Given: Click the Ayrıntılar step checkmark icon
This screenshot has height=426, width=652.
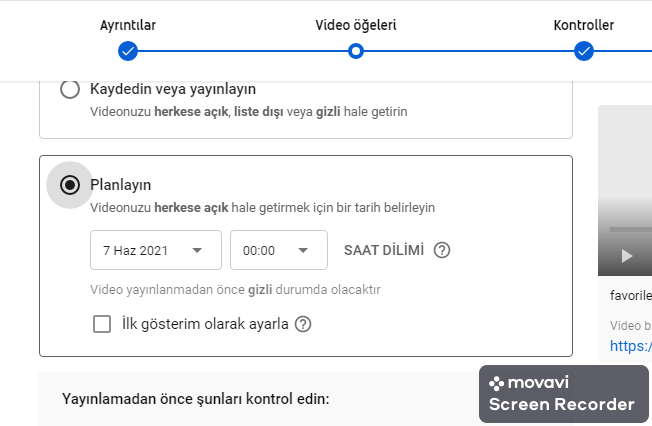Looking at the screenshot, I should (128, 51).
